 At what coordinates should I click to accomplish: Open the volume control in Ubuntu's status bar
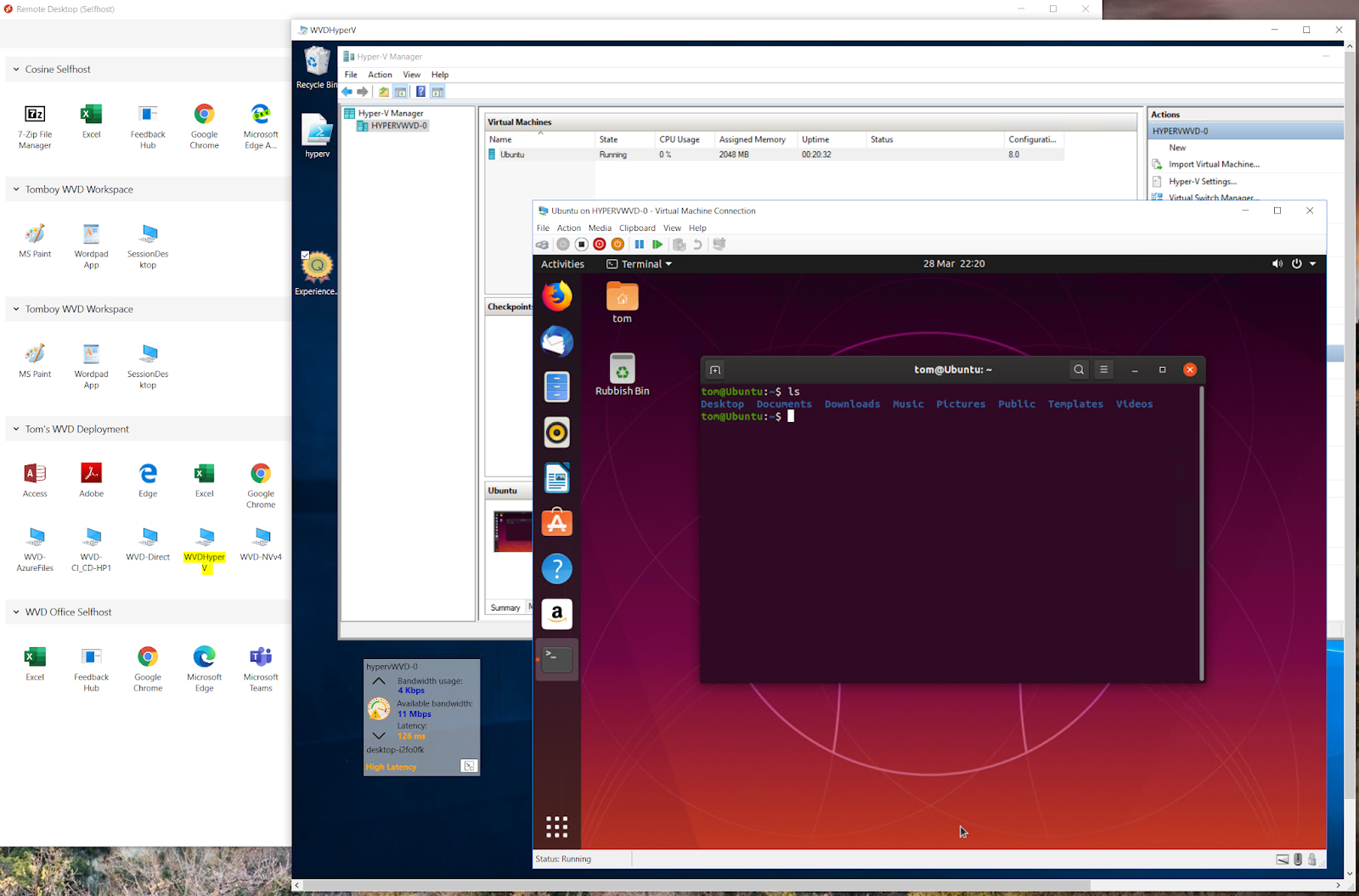[1277, 263]
